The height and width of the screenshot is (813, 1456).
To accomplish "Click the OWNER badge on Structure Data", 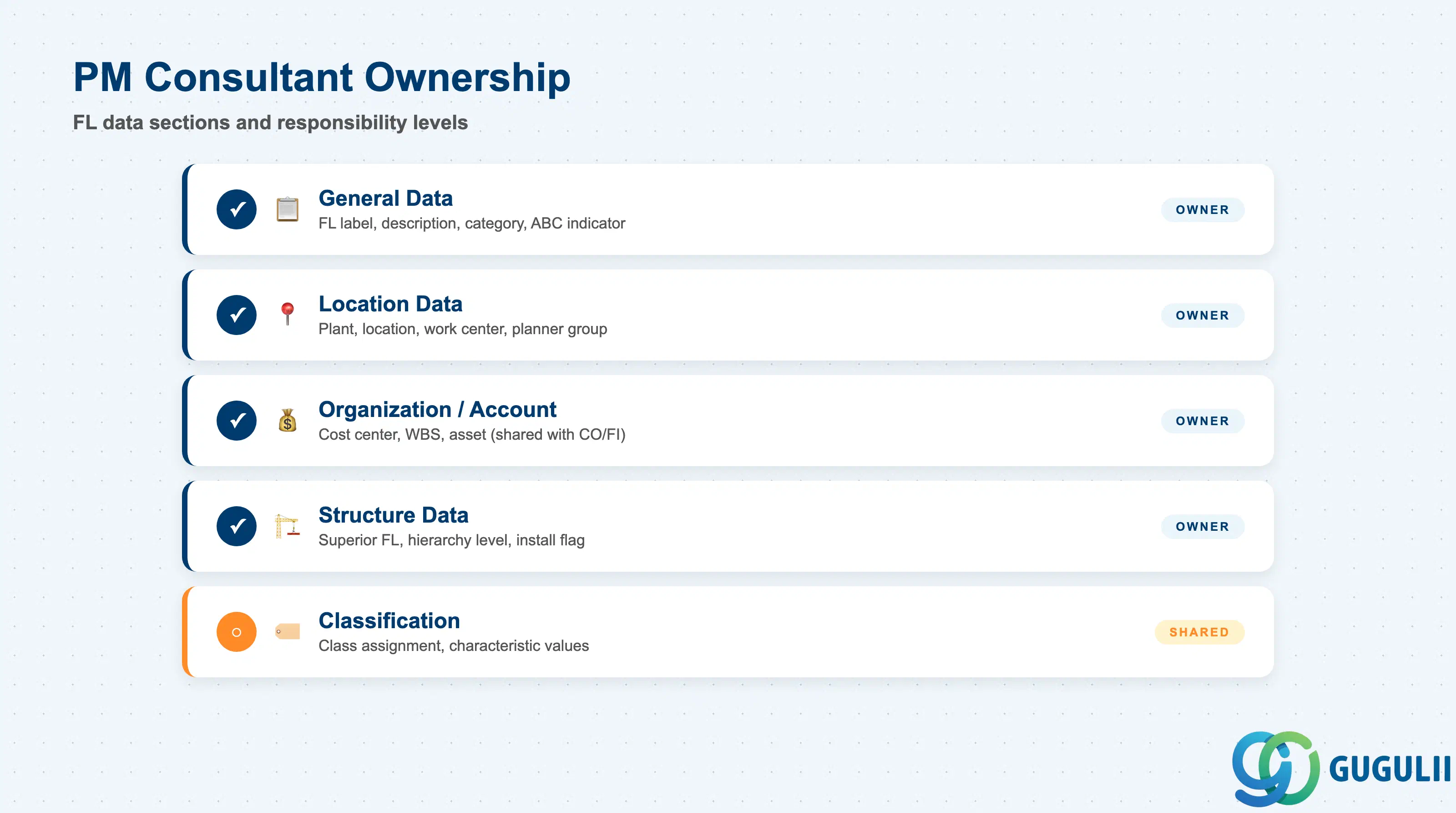I will click(x=1202, y=526).
